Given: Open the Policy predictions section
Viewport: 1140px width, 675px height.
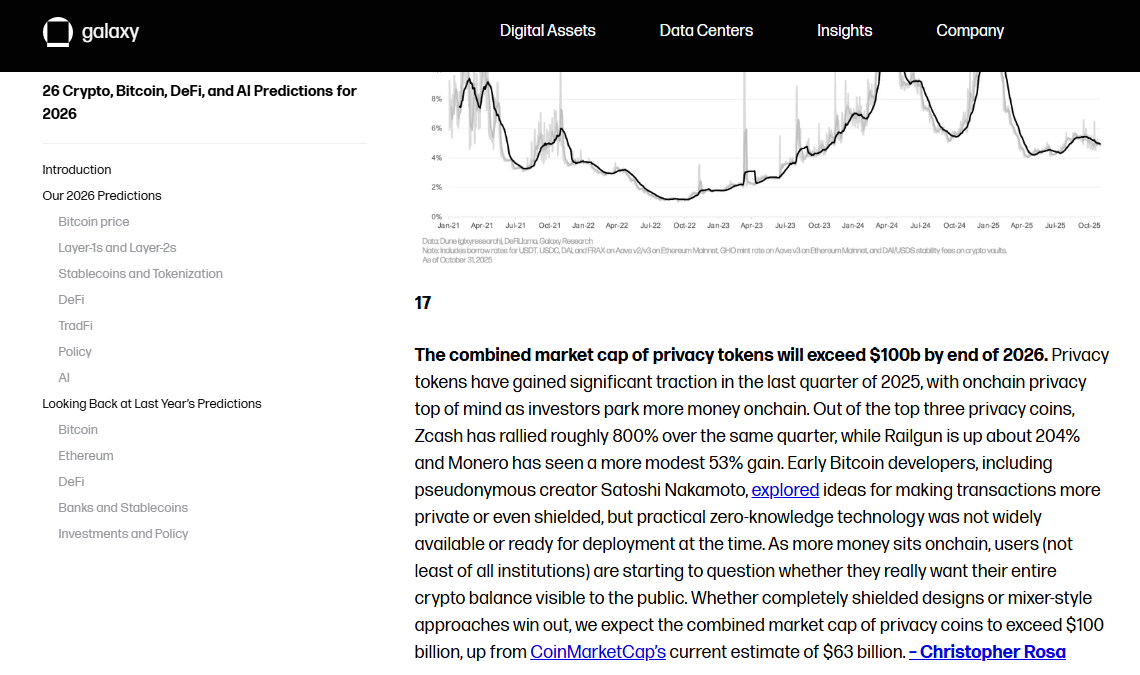Looking at the screenshot, I should (x=74, y=351).
